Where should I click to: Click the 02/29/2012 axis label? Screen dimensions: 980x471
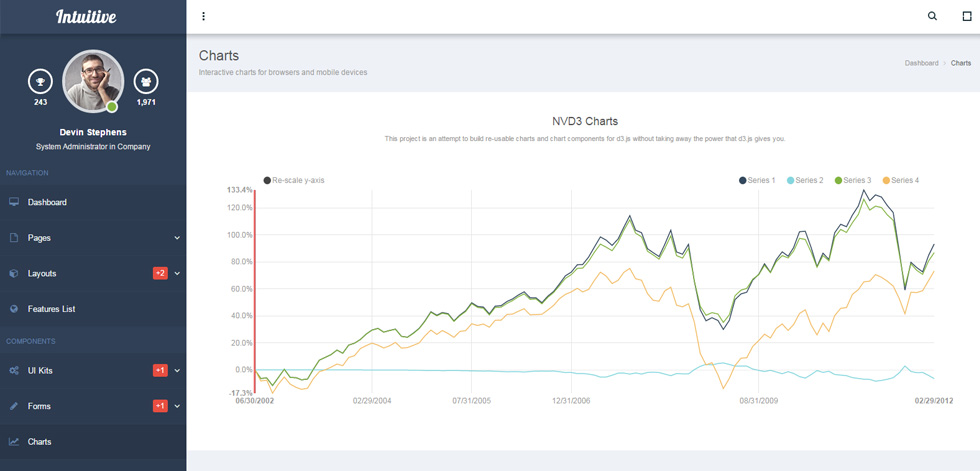(x=934, y=401)
